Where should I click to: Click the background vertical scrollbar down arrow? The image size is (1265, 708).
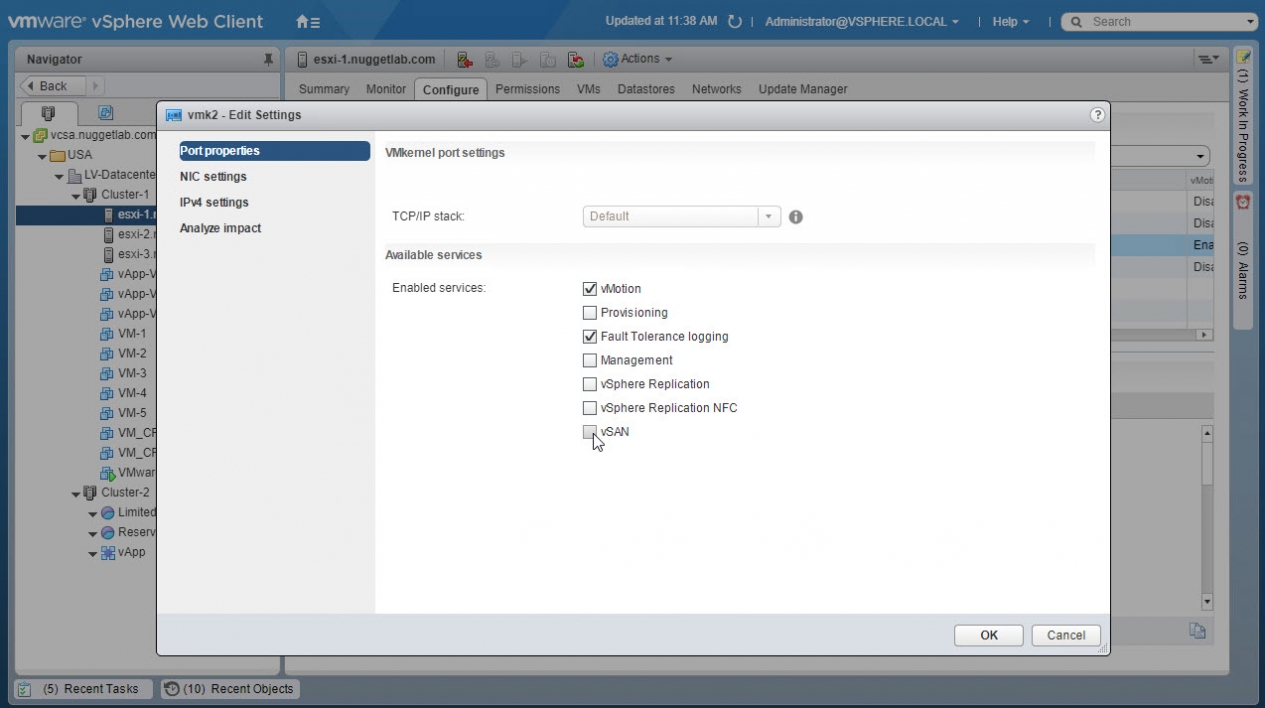pos(1207,602)
